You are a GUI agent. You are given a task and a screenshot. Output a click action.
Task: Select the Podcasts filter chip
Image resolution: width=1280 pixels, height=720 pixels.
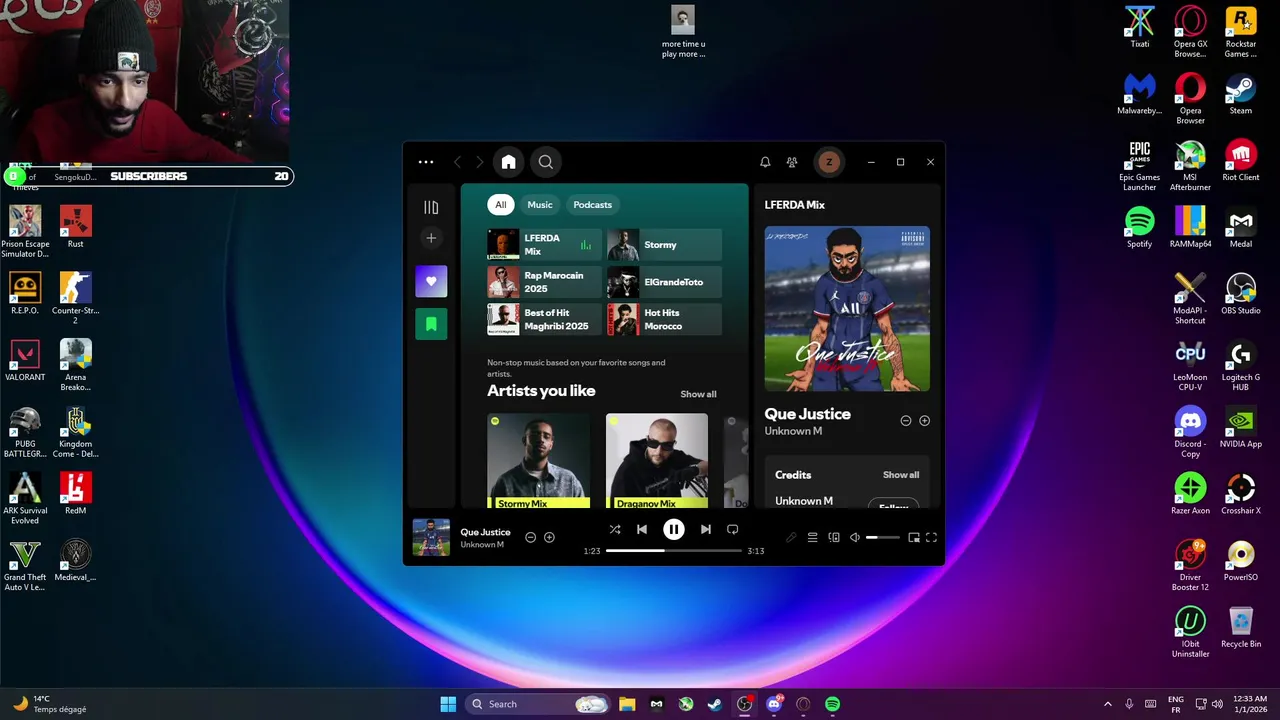592,205
